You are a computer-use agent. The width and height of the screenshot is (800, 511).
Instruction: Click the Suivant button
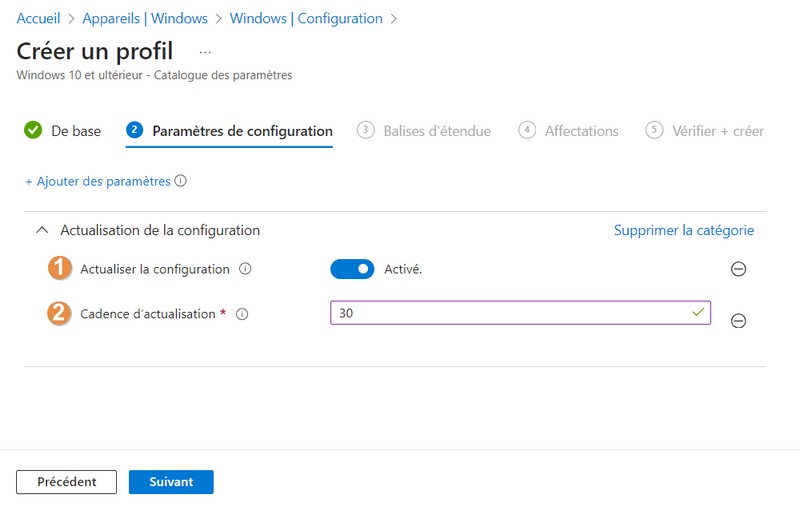click(x=171, y=482)
